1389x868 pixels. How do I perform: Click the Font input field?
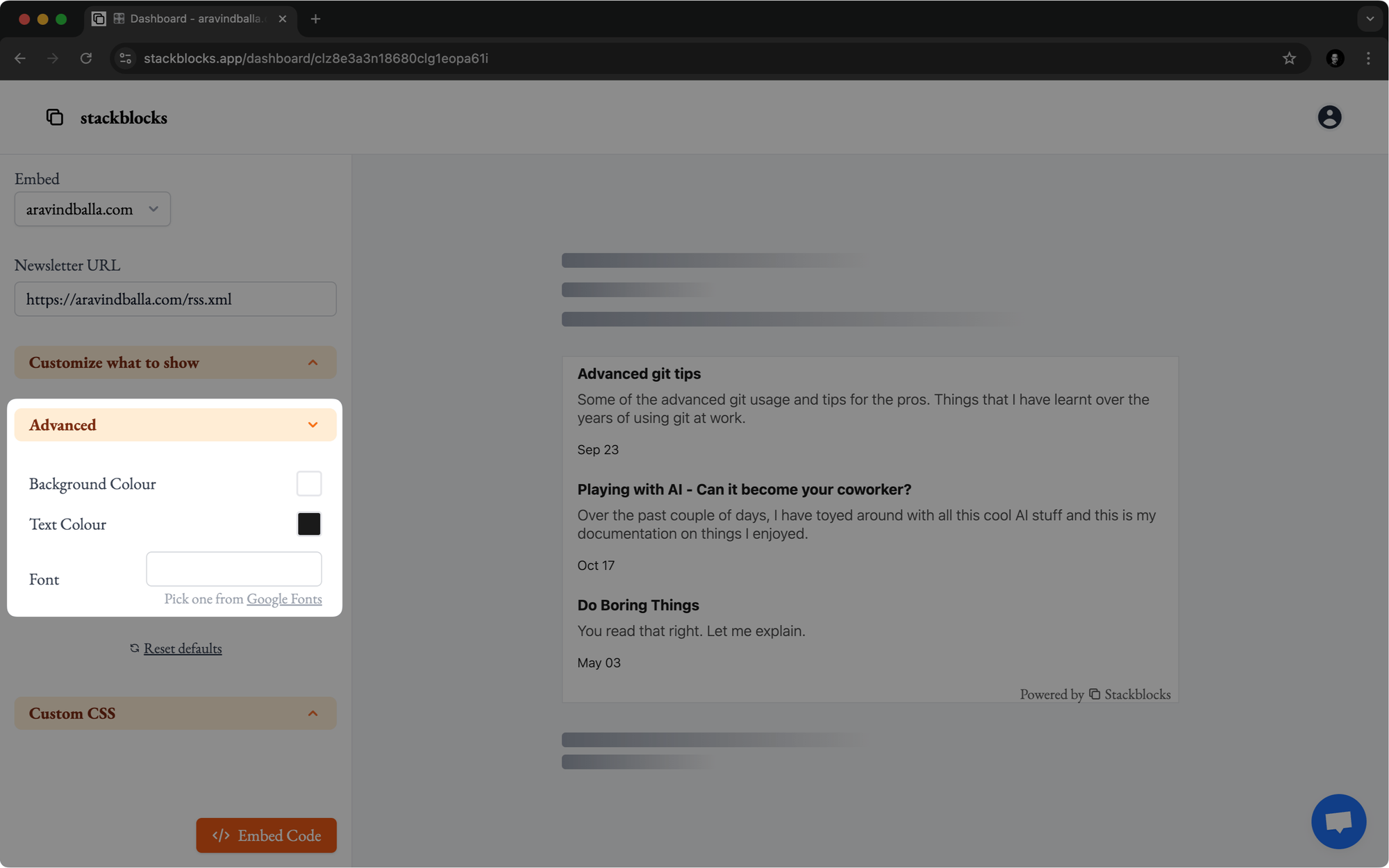tap(234, 569)
